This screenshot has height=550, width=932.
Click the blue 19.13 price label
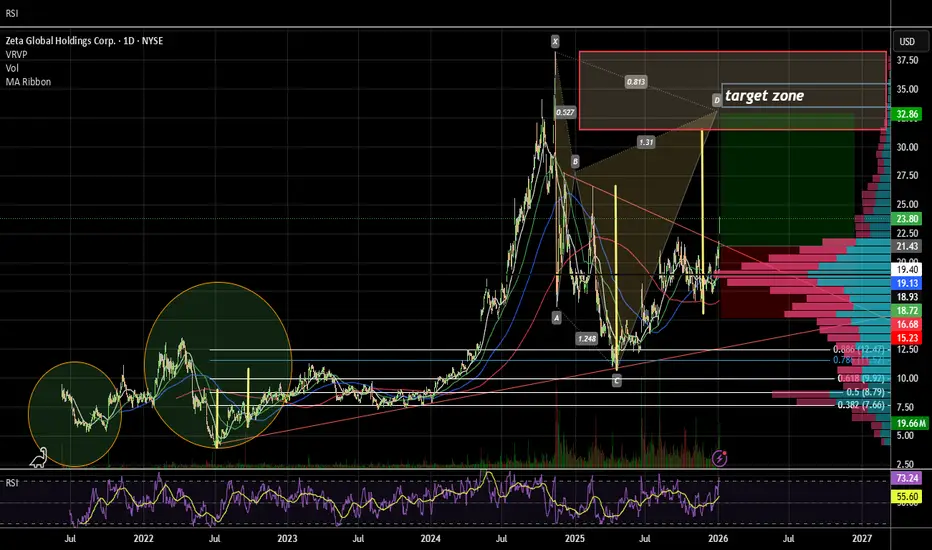[x=907, y=283]
